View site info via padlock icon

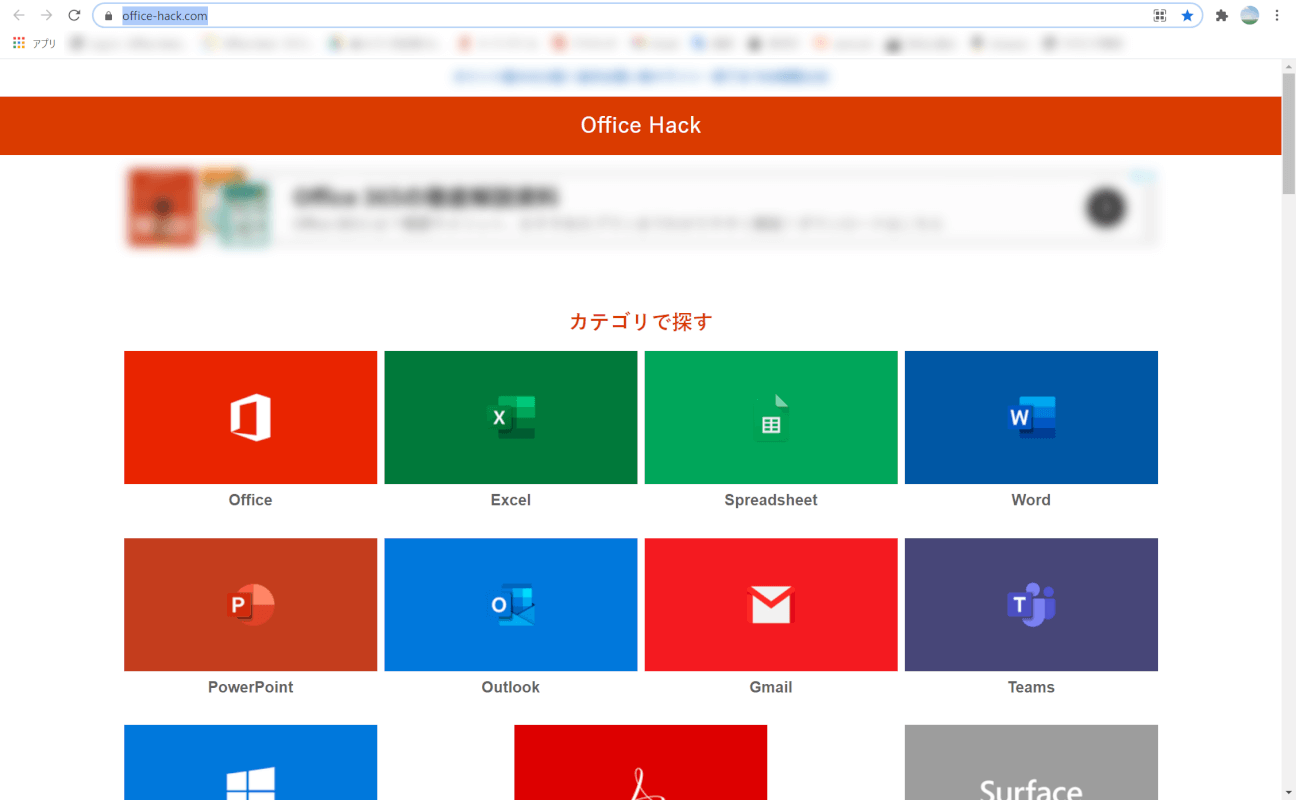(109, 16)
